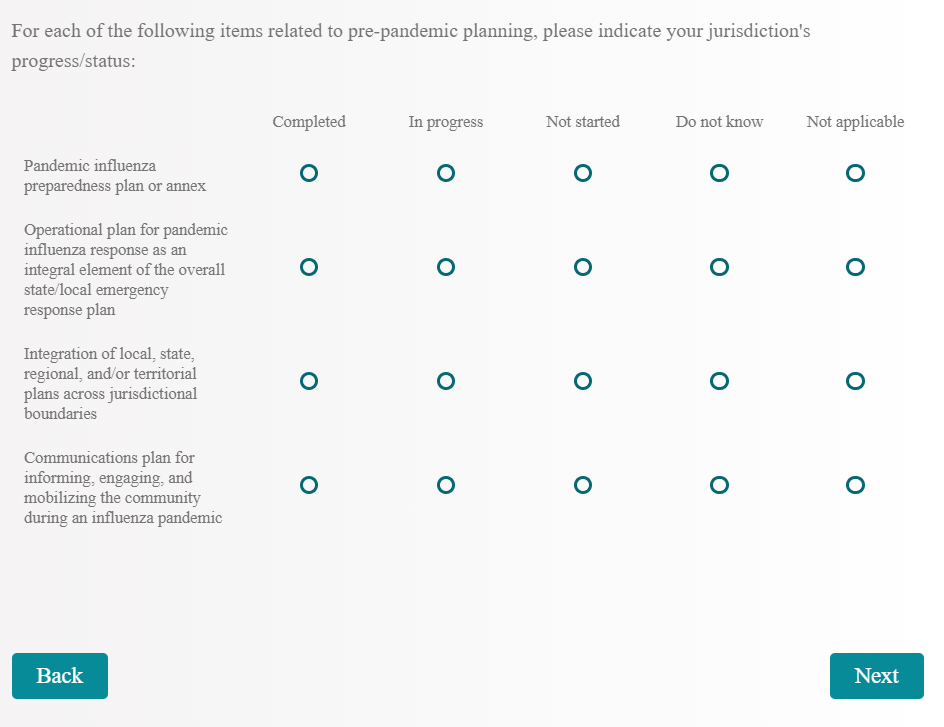Choose In progress for Operational plan row

click(x=446, y=267)
